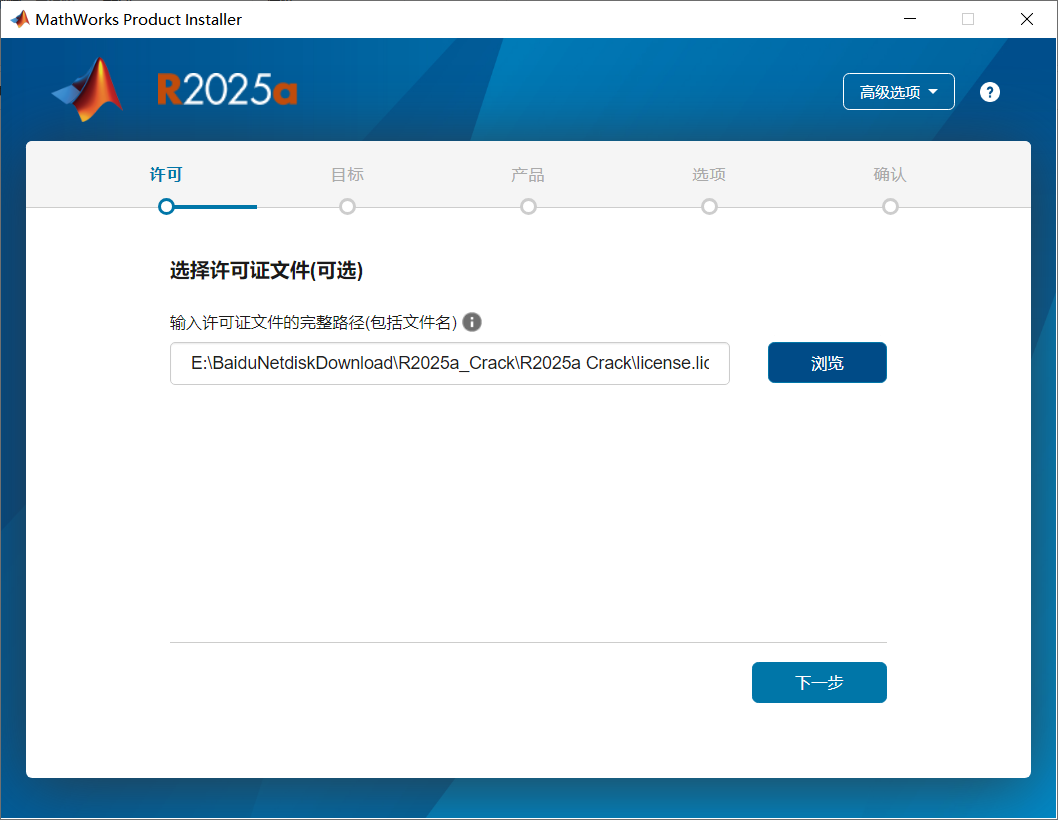Screen dimensions: 1058x820
Task: Click the info icon beside license path label
Action: (x=472, y=323)
